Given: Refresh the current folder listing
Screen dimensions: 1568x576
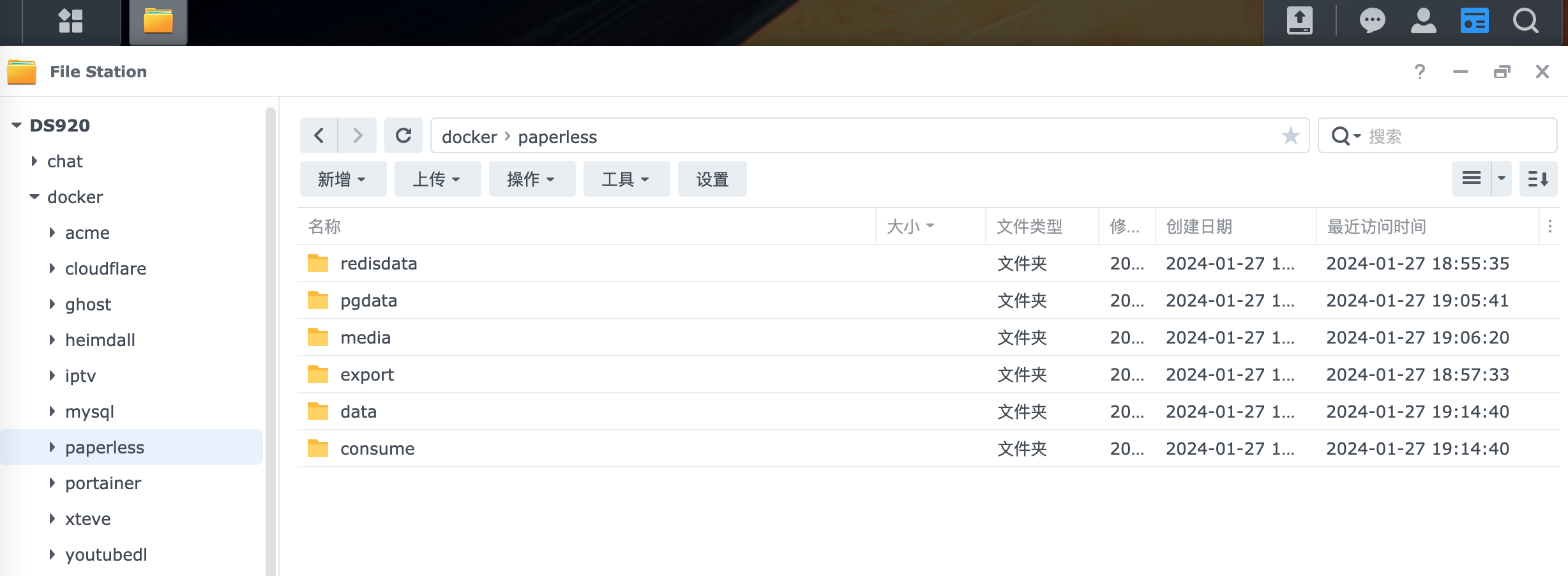Looking at the screenshot, I should [403, 135].
